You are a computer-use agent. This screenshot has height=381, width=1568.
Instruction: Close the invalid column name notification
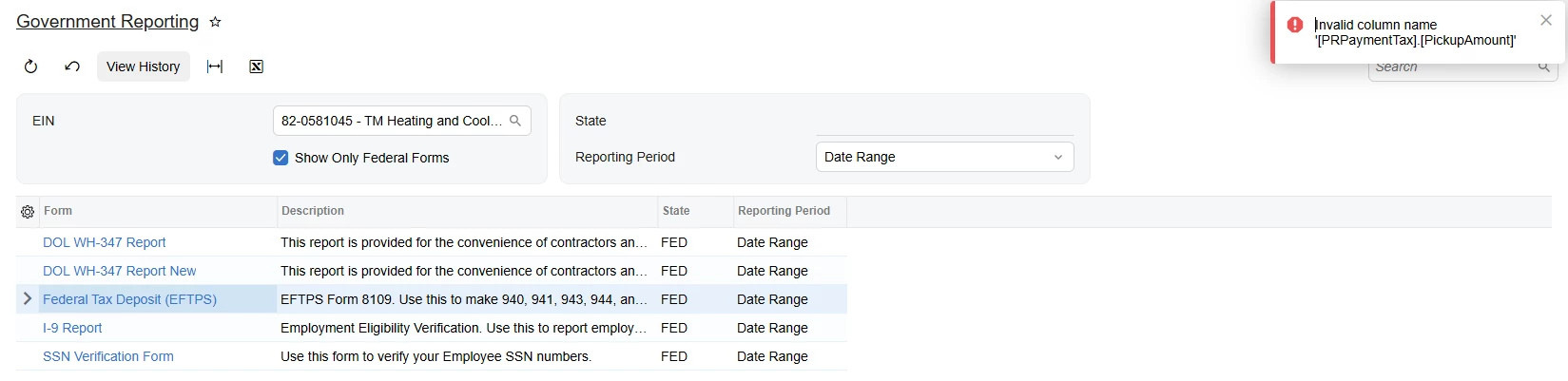[x=1546, y=20]
